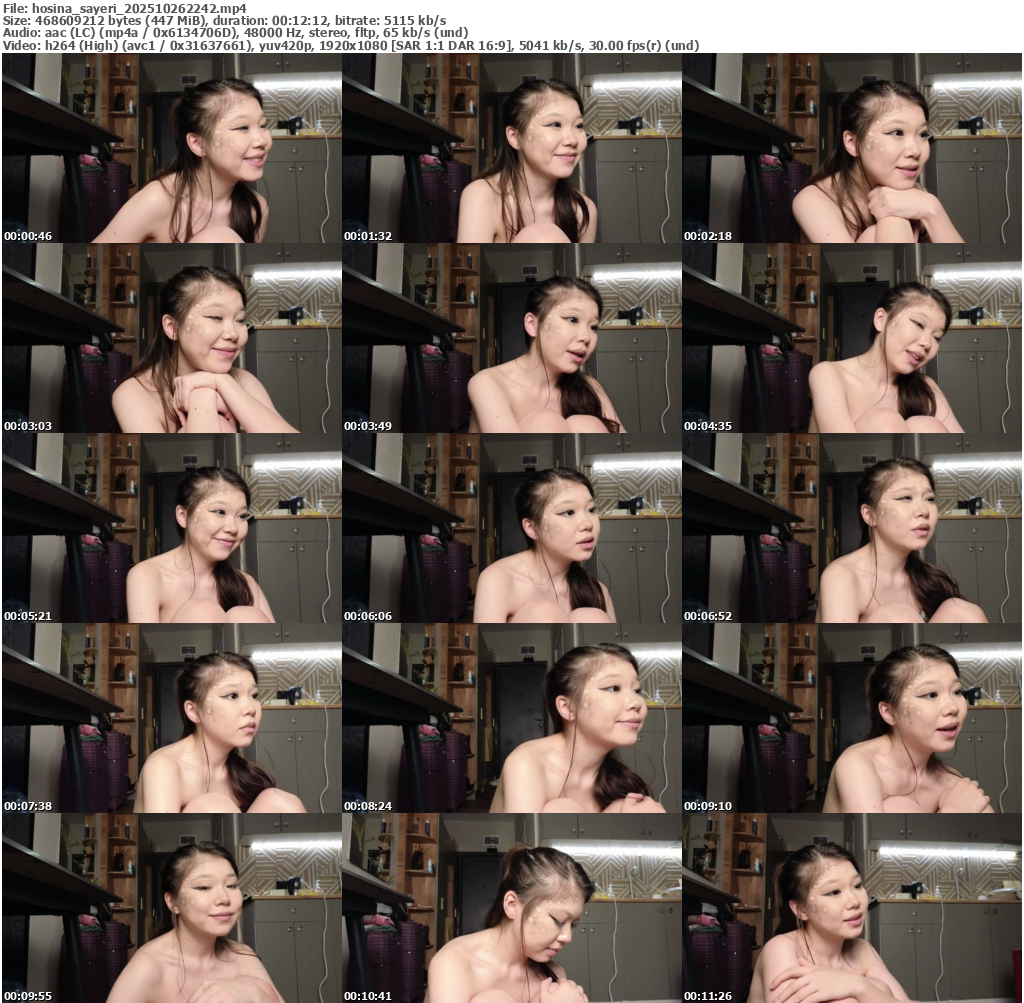This screenshot has height=1003, width=1024.
Task: Select the thumbnail stamped 00:02:18
Action: 852,148
